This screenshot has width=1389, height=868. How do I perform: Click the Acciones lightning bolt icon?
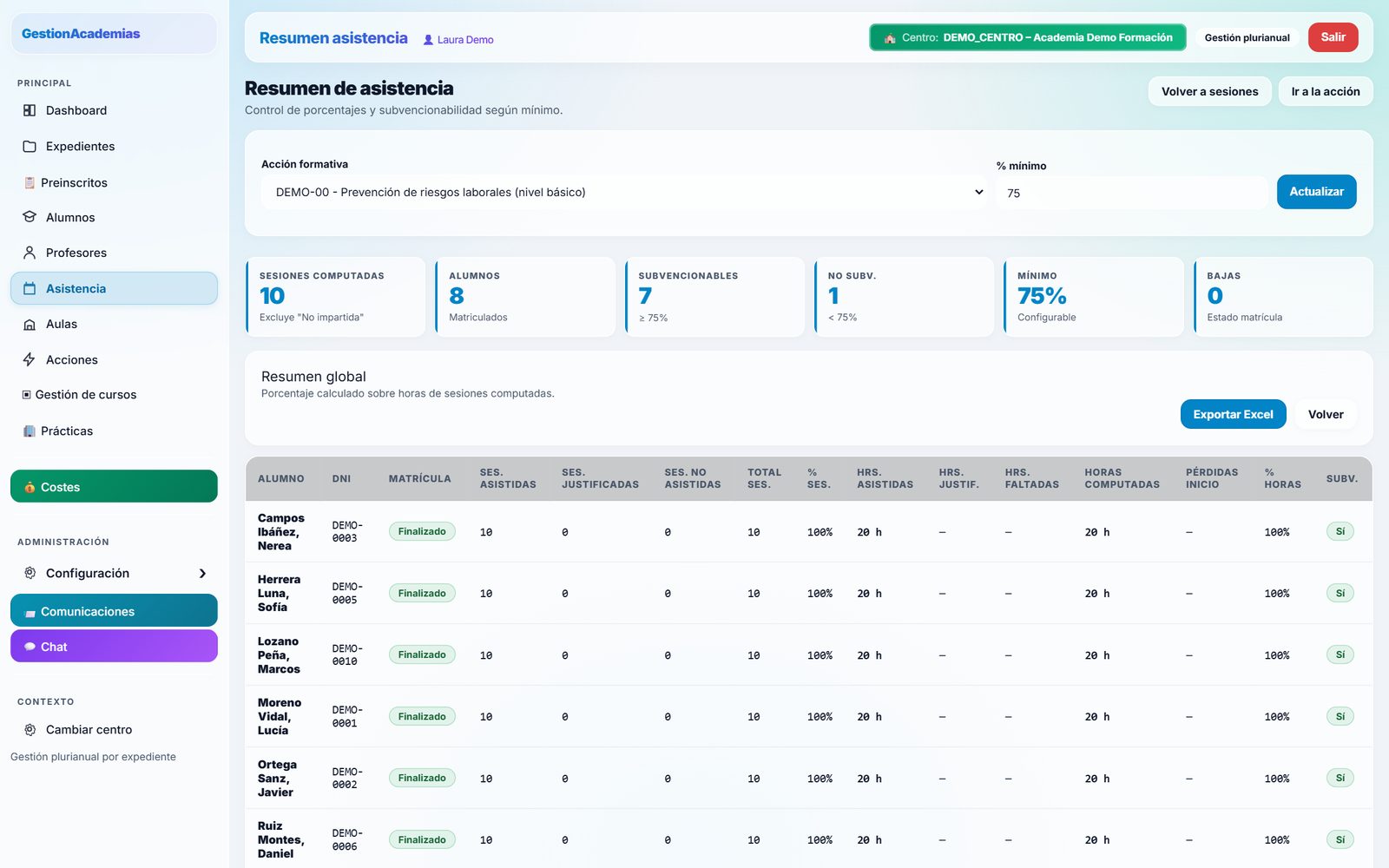30,359
